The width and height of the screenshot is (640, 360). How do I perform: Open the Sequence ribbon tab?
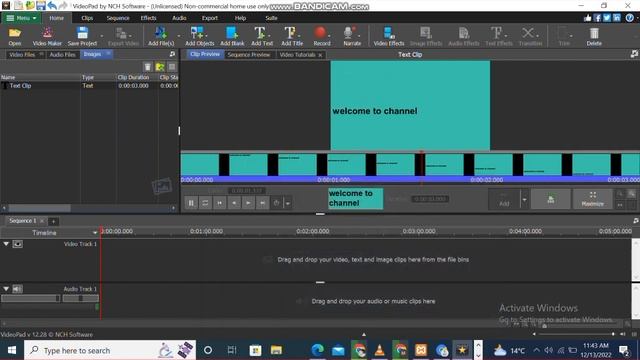[118, 18]
